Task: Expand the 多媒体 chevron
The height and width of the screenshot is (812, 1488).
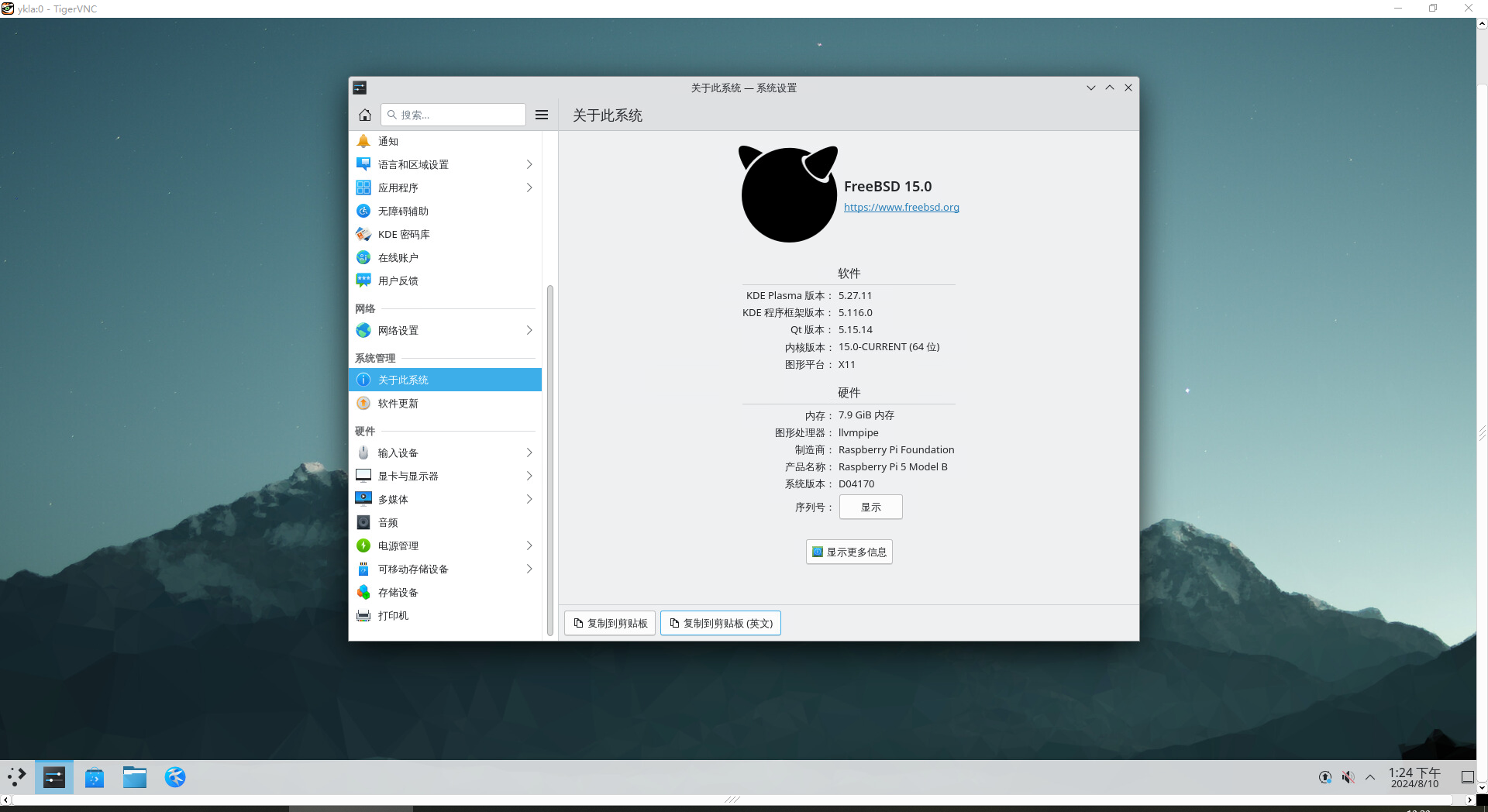Action: coord(529,499)
